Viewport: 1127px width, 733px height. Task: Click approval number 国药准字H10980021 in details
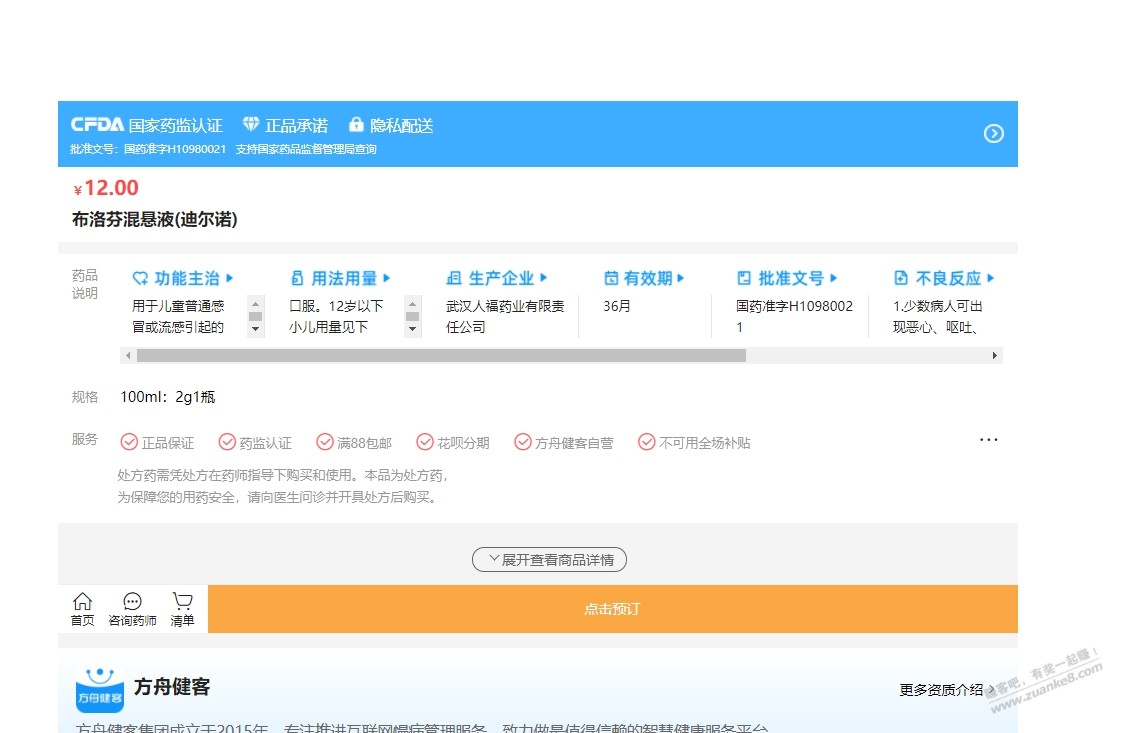(794, 316)
